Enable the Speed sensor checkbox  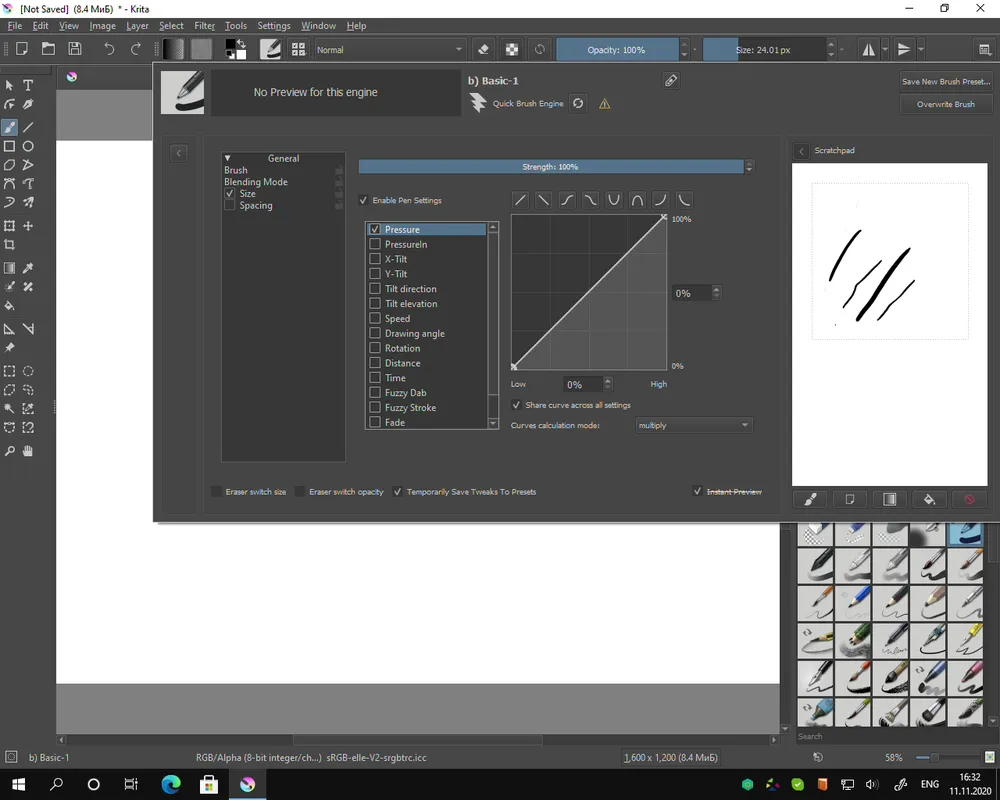[375, 319]
